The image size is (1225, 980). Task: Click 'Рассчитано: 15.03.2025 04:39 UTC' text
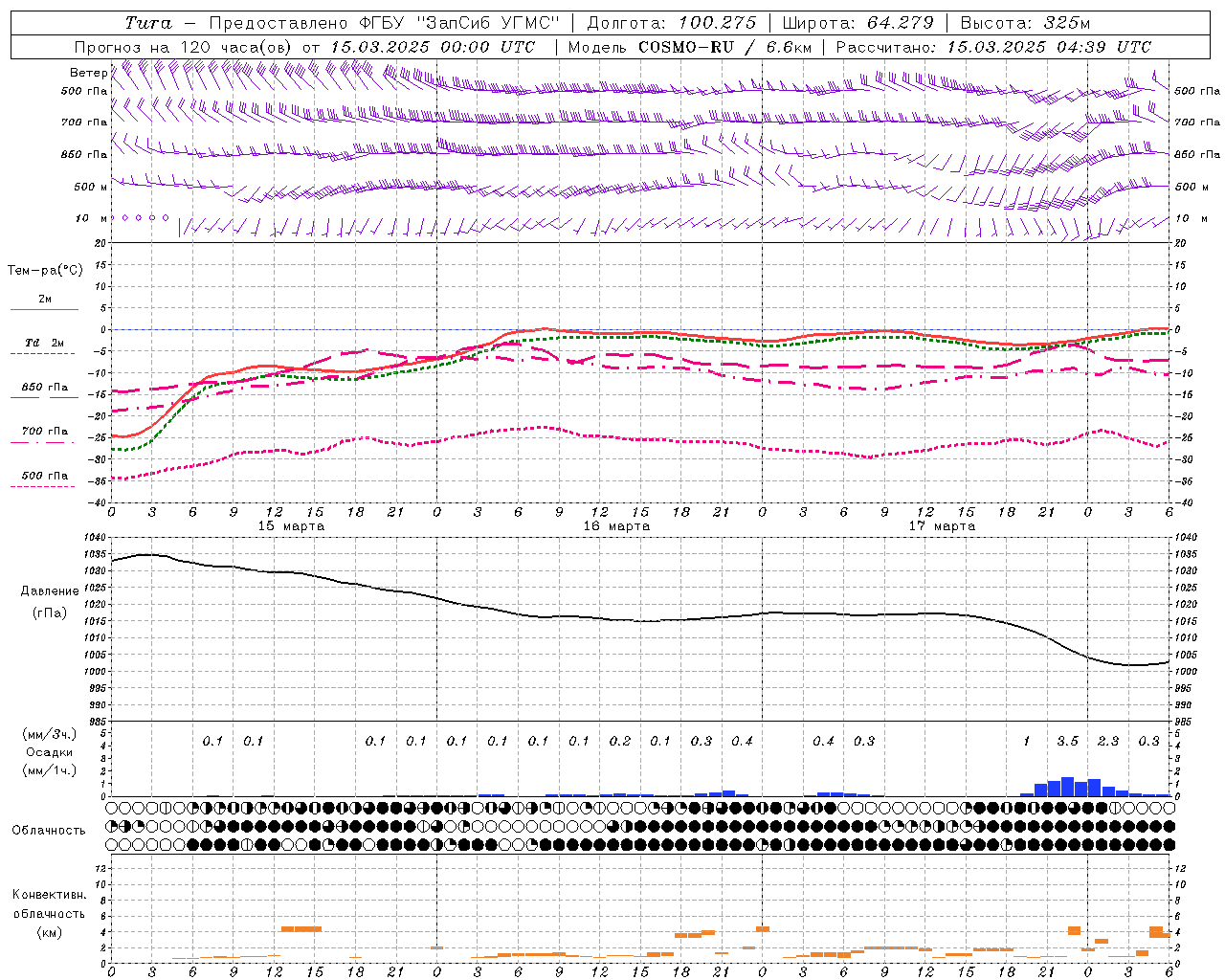coord(993,47)
